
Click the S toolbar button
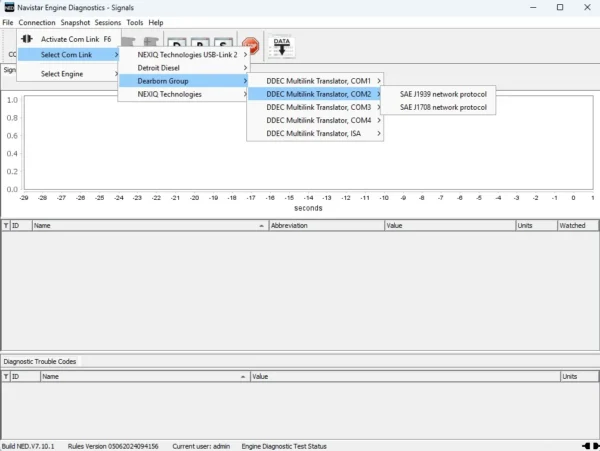click(223, 43)
